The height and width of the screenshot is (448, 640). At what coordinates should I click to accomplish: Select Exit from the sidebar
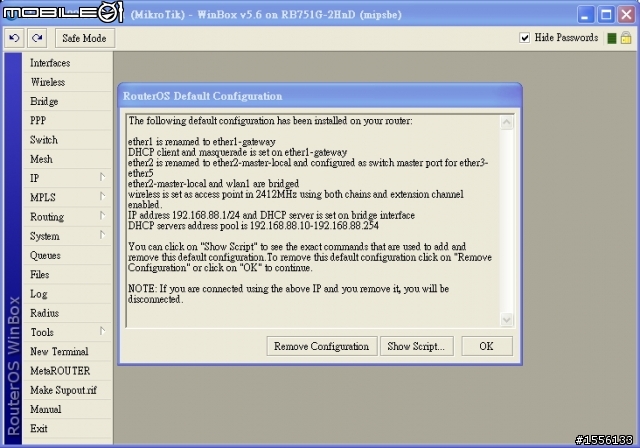click(67, 428)
